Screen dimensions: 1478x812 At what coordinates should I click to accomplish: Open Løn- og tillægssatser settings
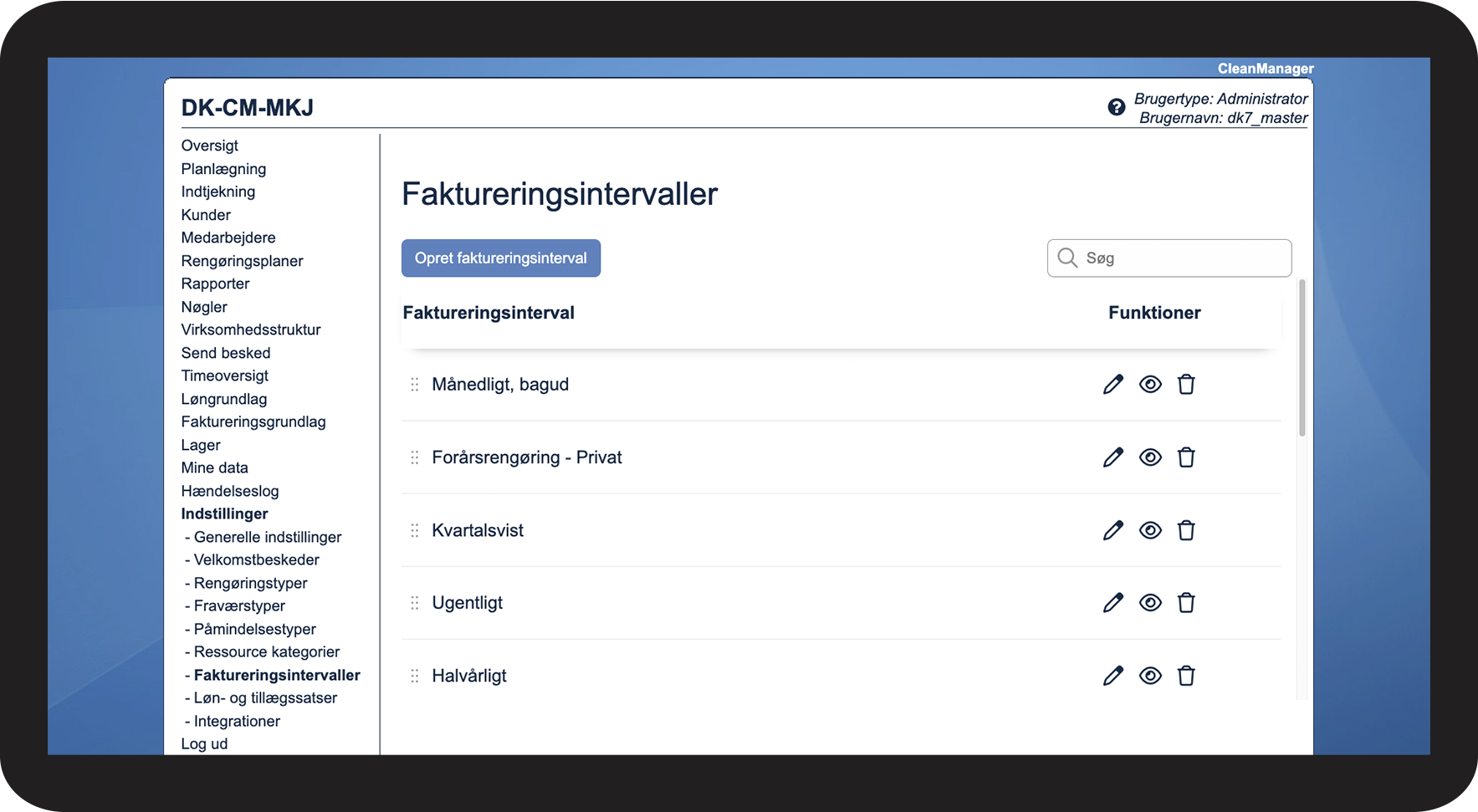pos(265,697)
